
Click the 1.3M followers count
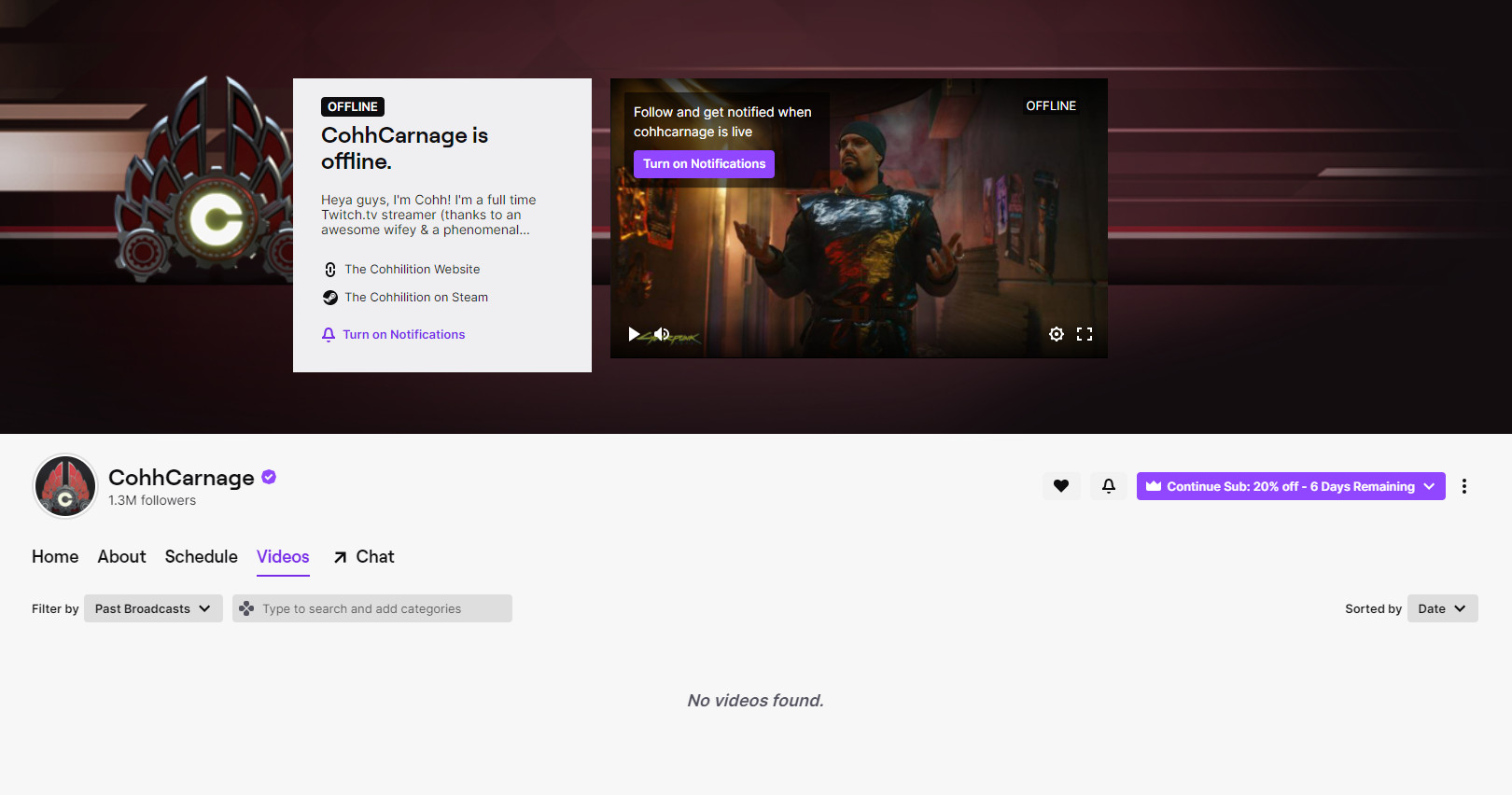click(x=152, y=501)
